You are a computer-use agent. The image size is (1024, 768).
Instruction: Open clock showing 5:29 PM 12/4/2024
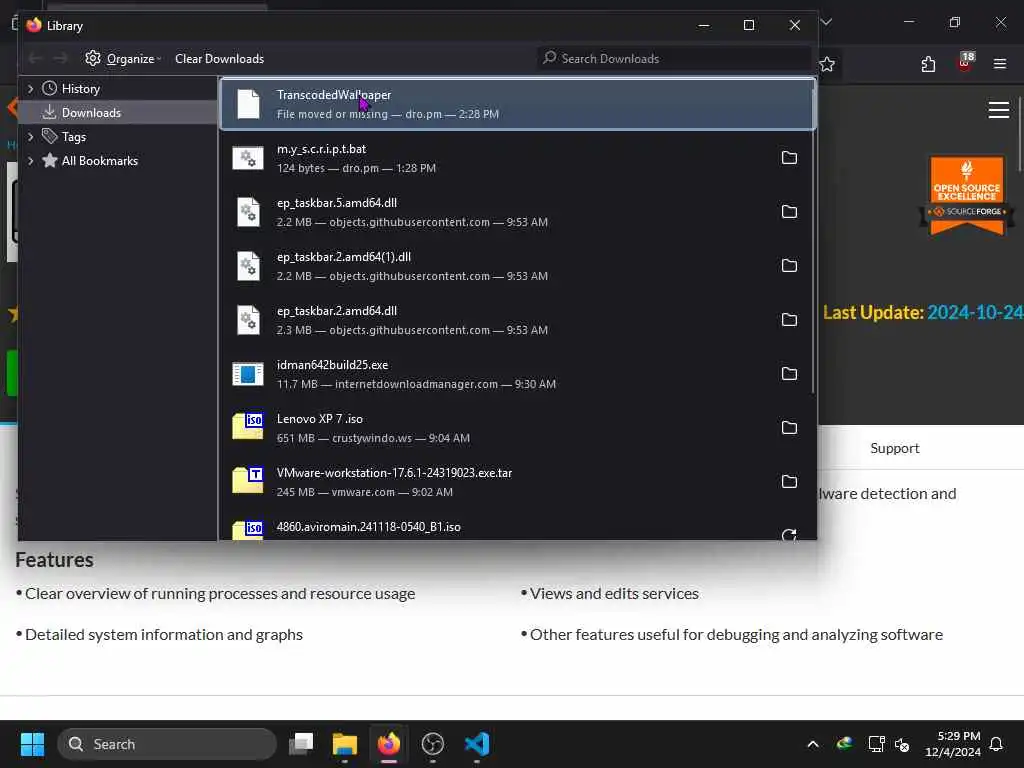click(952, 744)
